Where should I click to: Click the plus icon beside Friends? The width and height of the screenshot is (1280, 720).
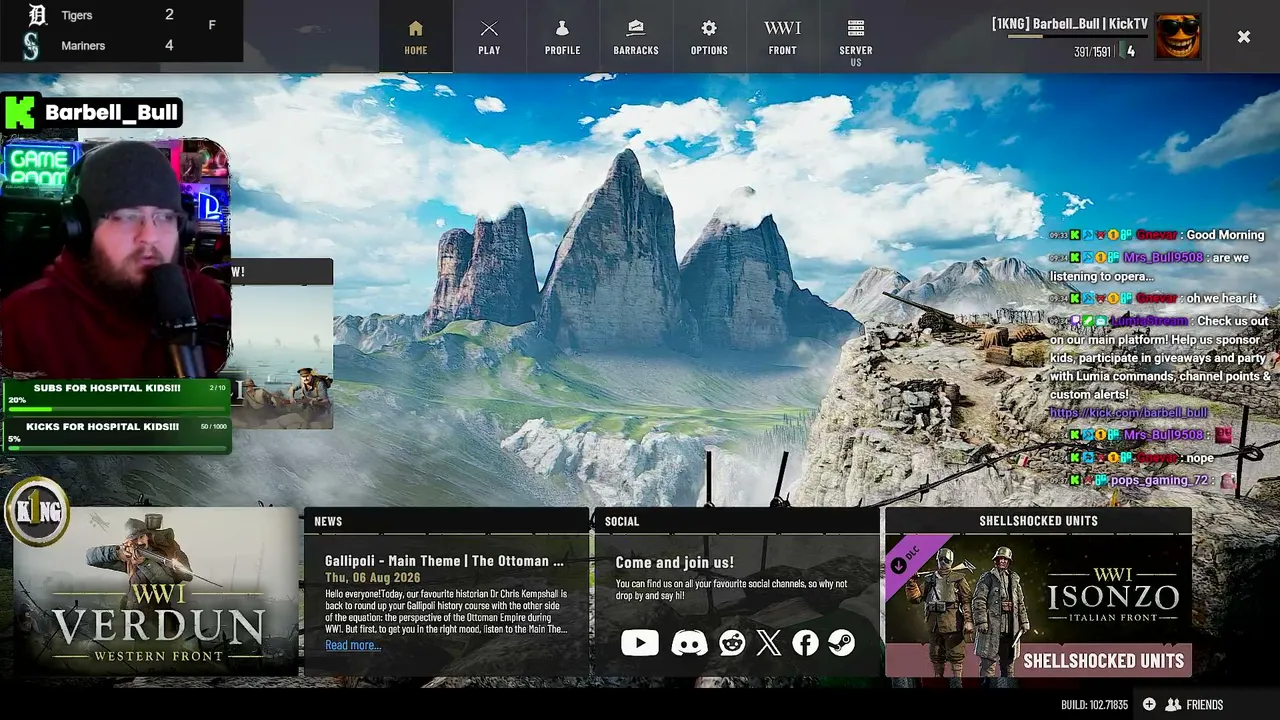(1149, 705)
